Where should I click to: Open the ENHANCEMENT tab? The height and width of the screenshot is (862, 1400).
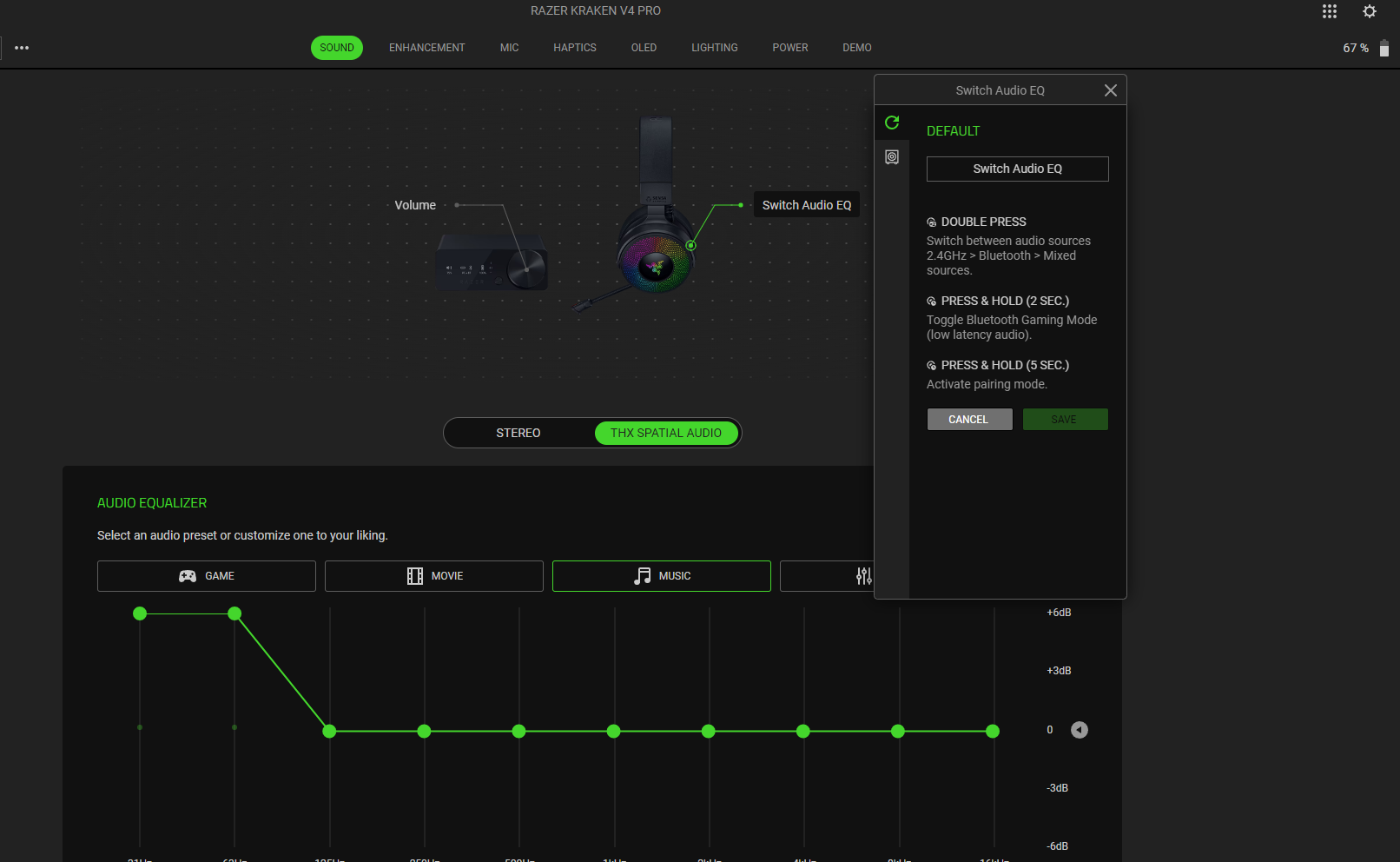(426, 48)
